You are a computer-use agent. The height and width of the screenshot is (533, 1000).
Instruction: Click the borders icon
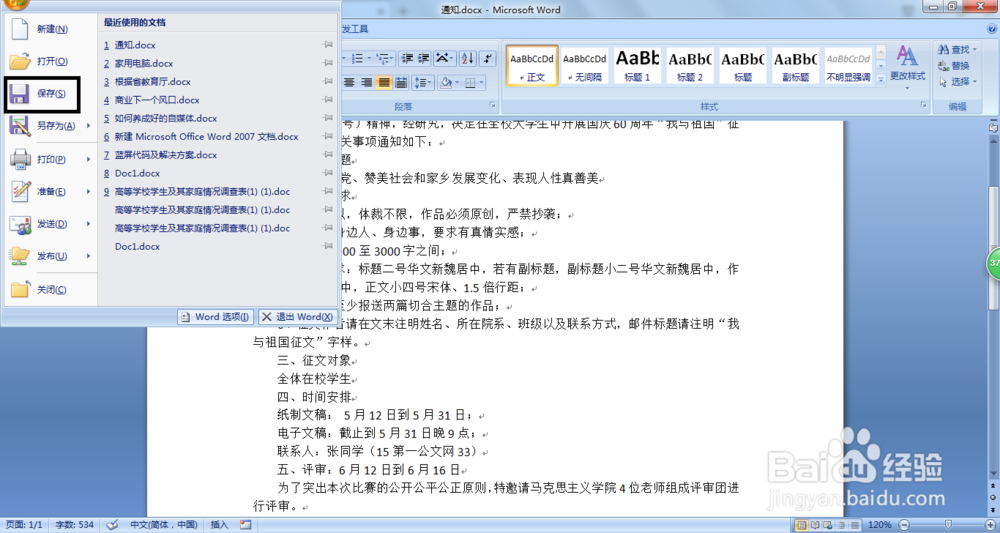[x=469, y=82]
